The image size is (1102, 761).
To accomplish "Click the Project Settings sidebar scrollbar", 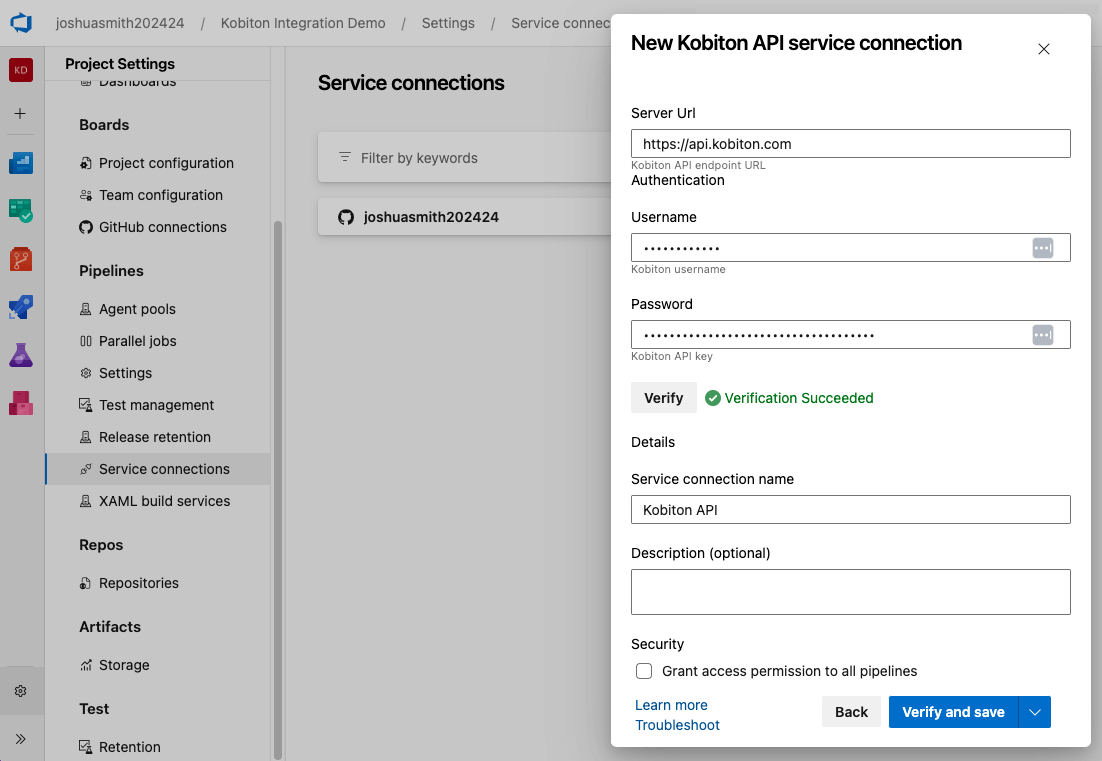I will (x=278, y=490).
